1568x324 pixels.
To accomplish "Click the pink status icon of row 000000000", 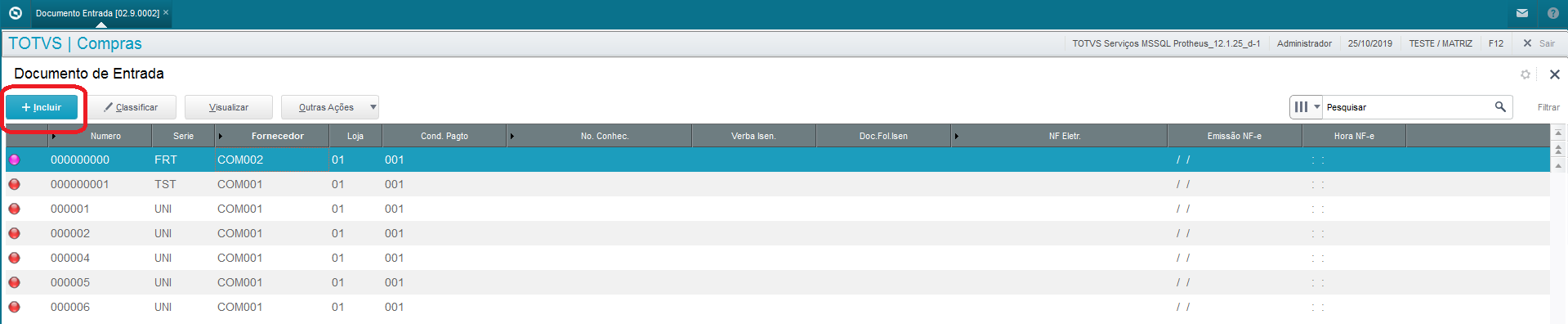I will 14,160.
